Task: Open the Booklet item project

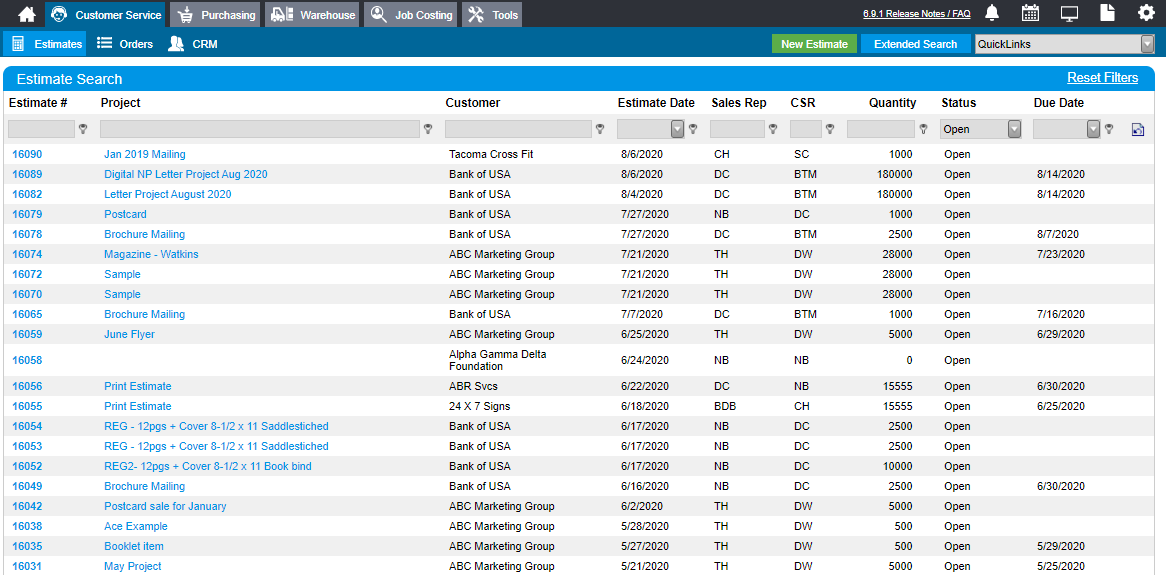Action: [x=134, y=546]
